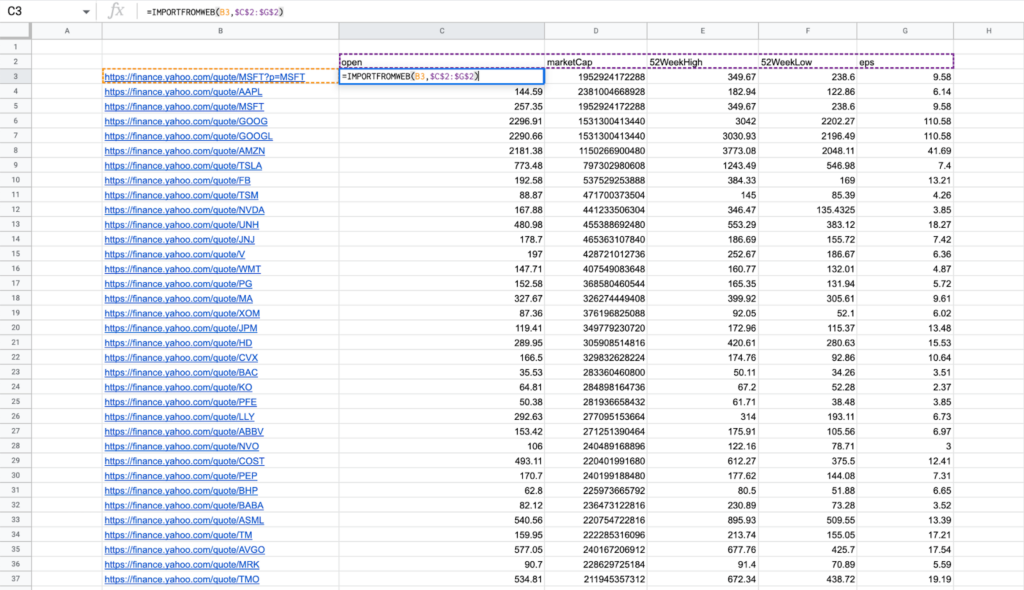Open the quote/WMT link
Screen dimensions: 1024x590
coord(182,269)
